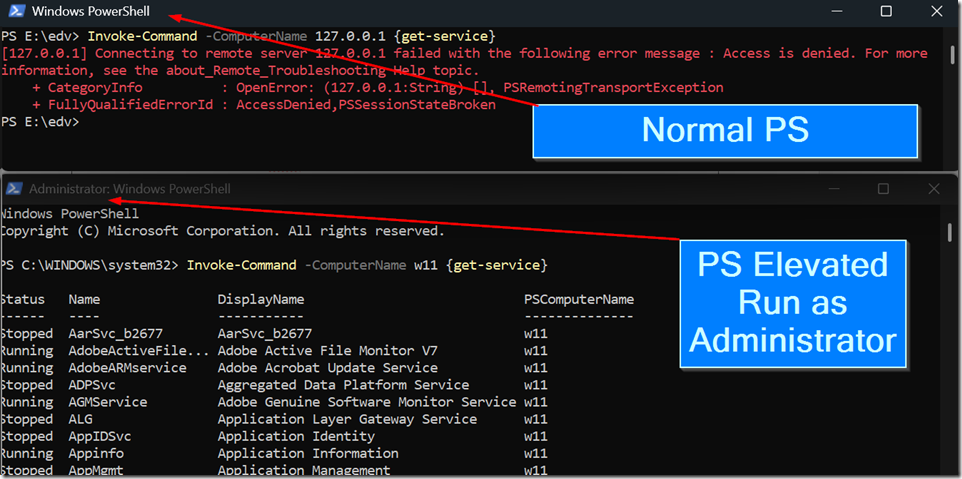
Task: Click the scrollbar thumb in Administrator PowerShell window
Action: 950,231
